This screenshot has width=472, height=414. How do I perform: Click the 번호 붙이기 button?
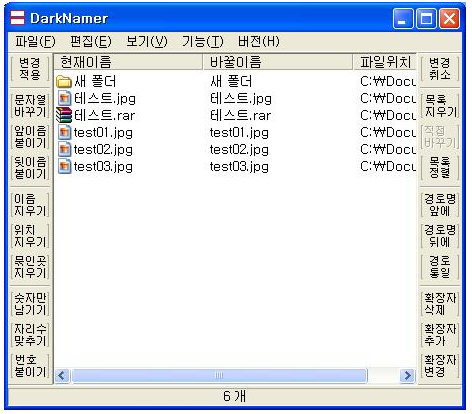pos(30,366)
